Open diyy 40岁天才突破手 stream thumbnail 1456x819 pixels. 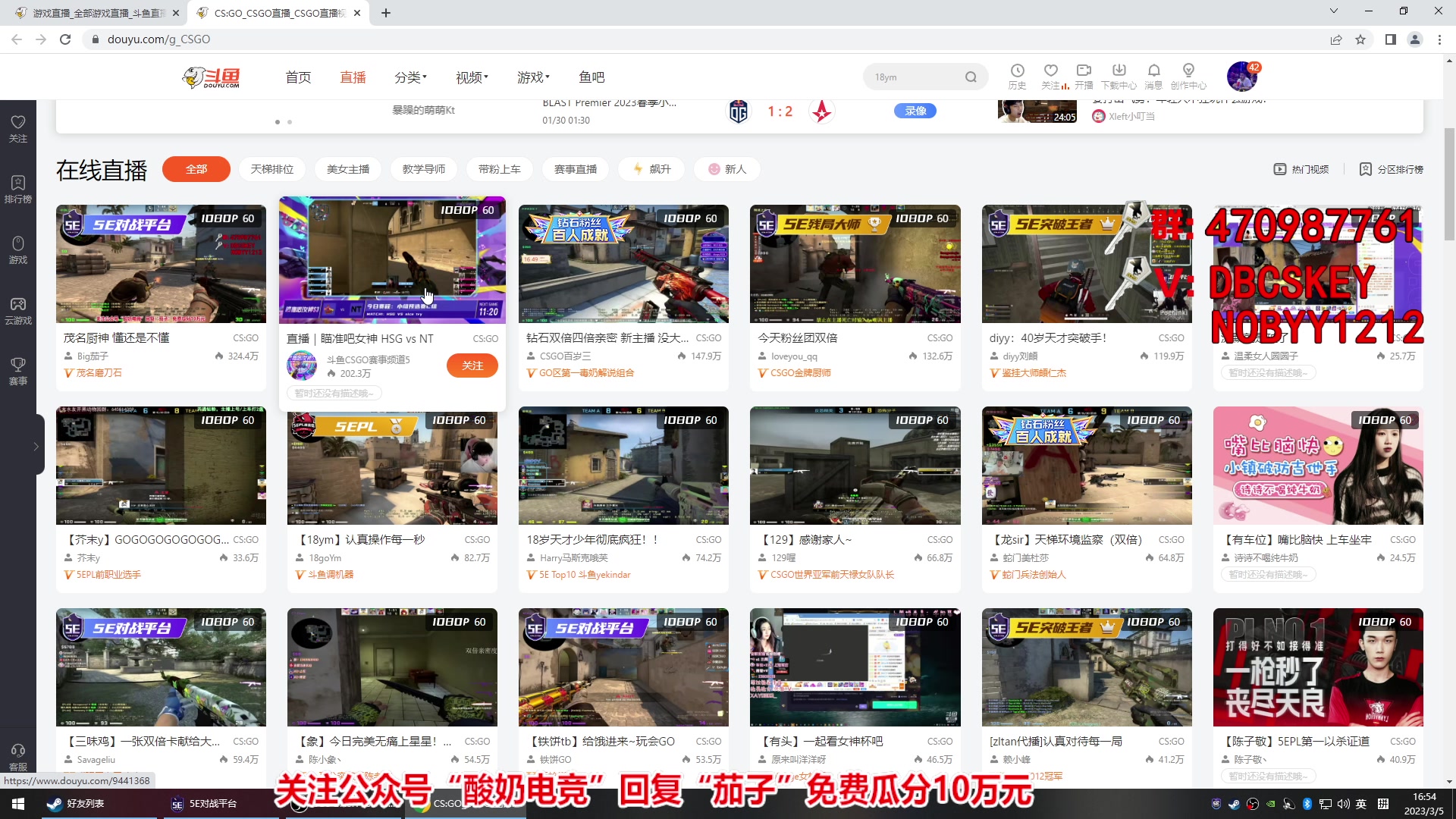point(1087,264)
